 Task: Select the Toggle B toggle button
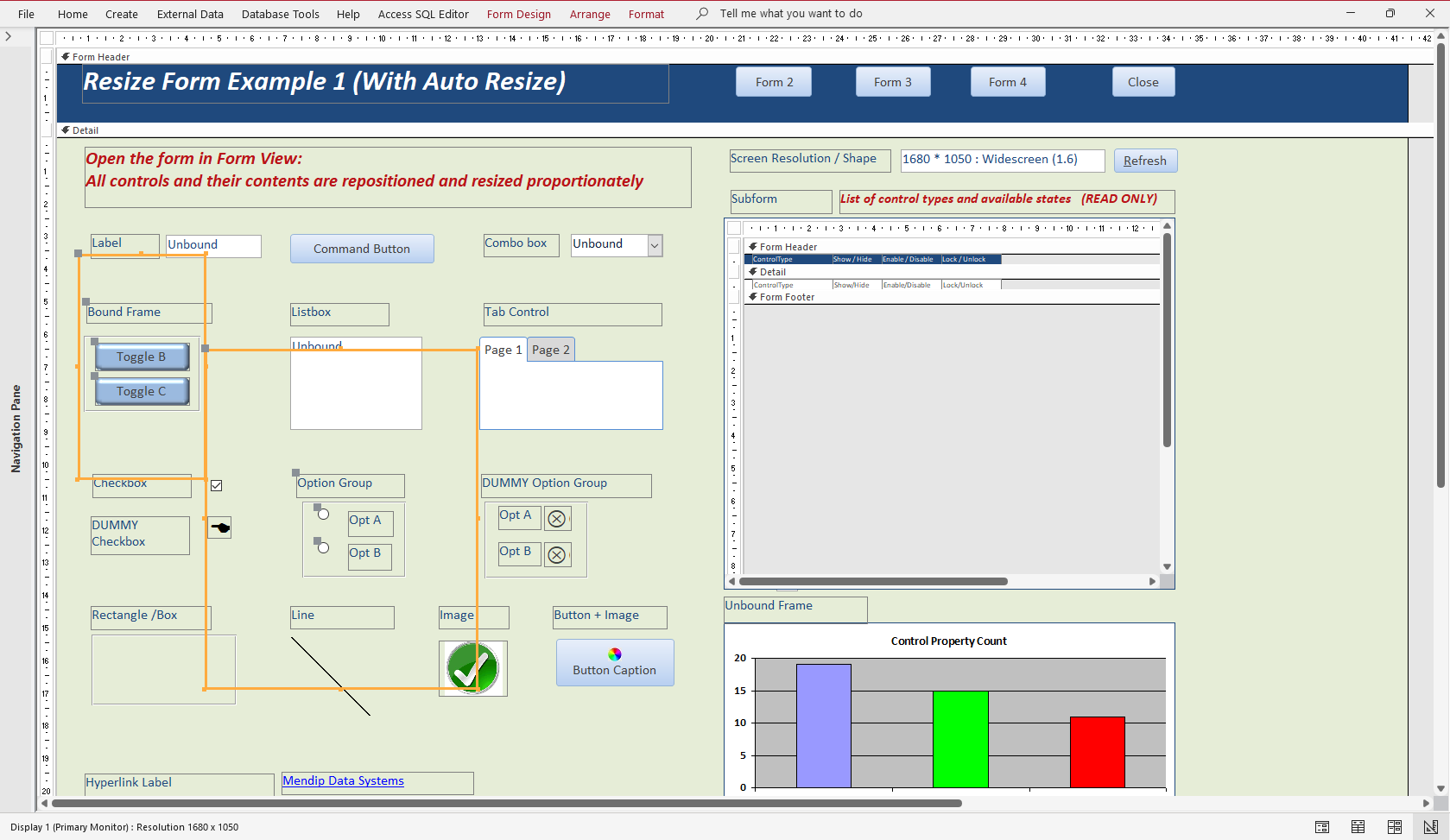[142, 357]
